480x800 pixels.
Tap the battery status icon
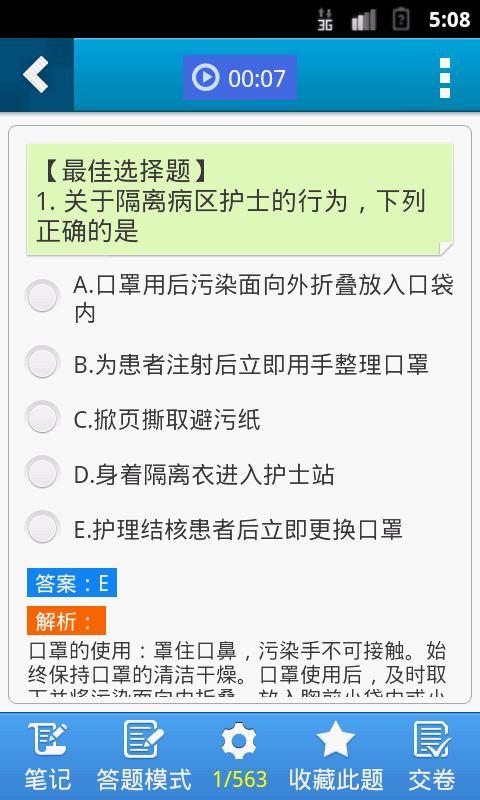click(401, 19)
